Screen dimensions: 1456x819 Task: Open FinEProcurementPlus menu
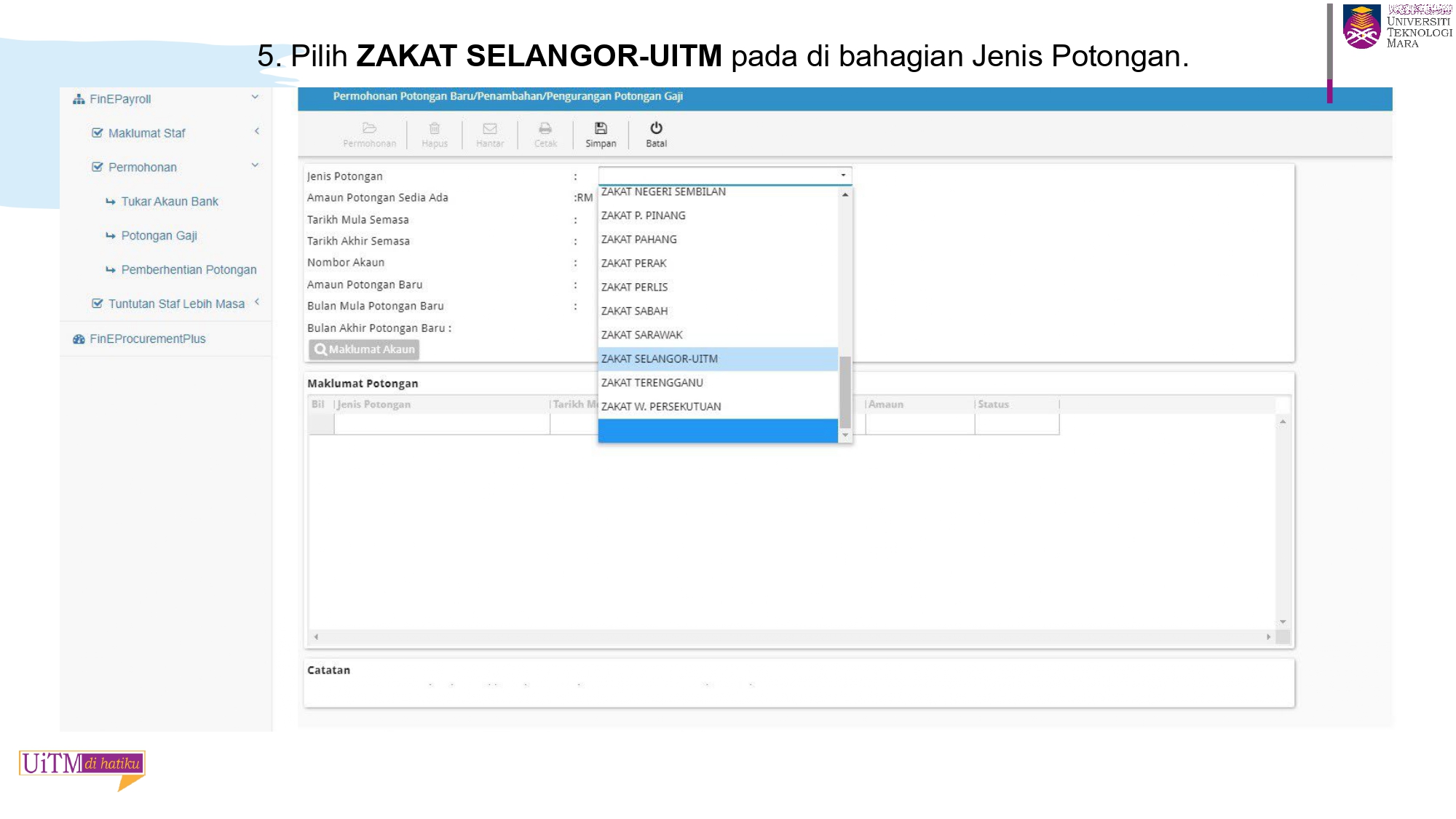[148, 339]
